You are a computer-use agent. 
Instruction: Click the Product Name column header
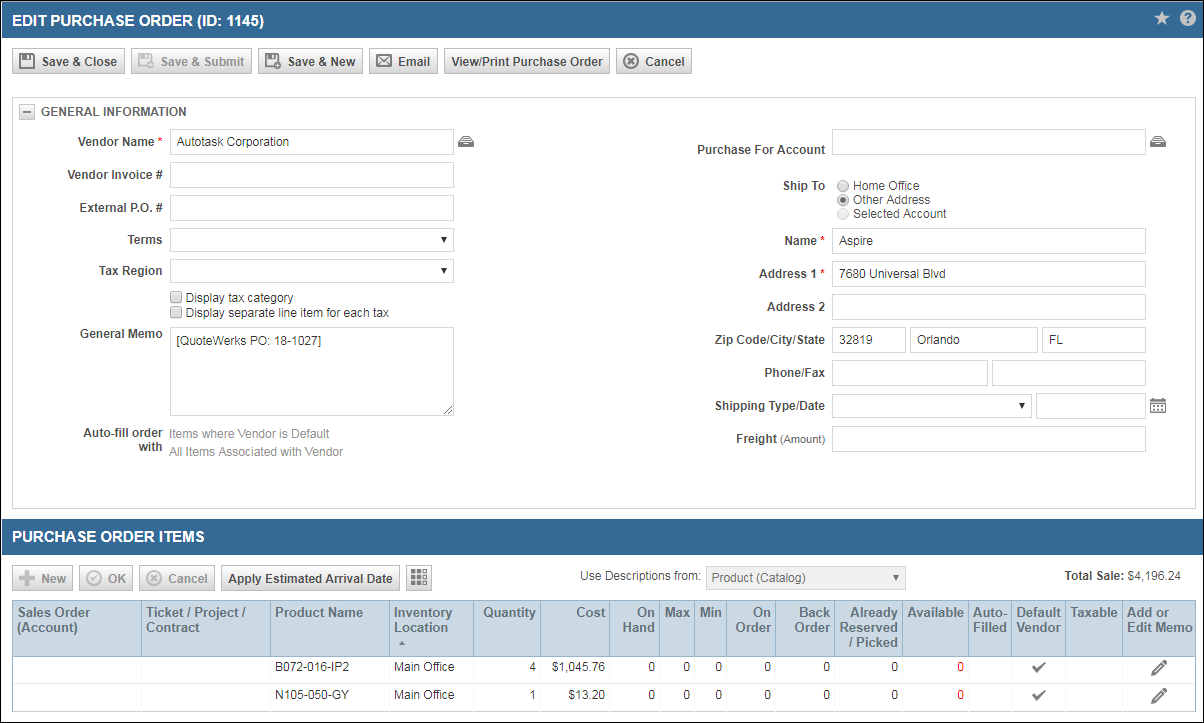(319, 613)
